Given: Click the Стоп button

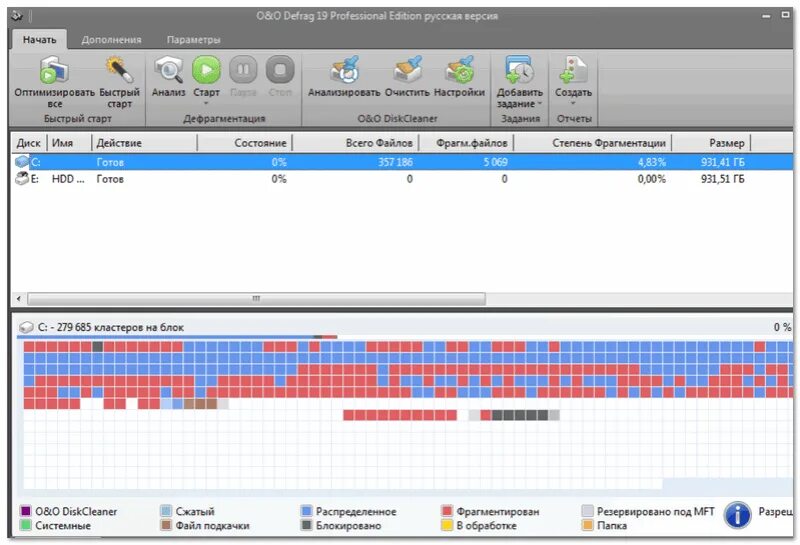Looking at the screenshot, I should click(280, 70).
